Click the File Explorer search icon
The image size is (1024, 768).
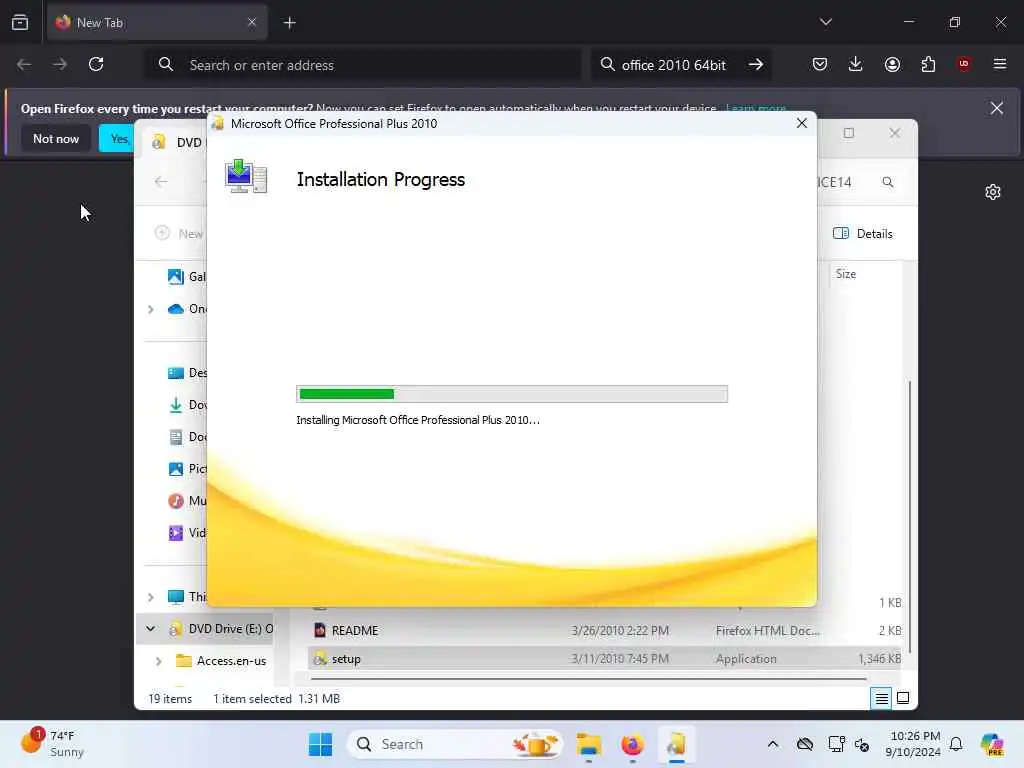point(888,182)
